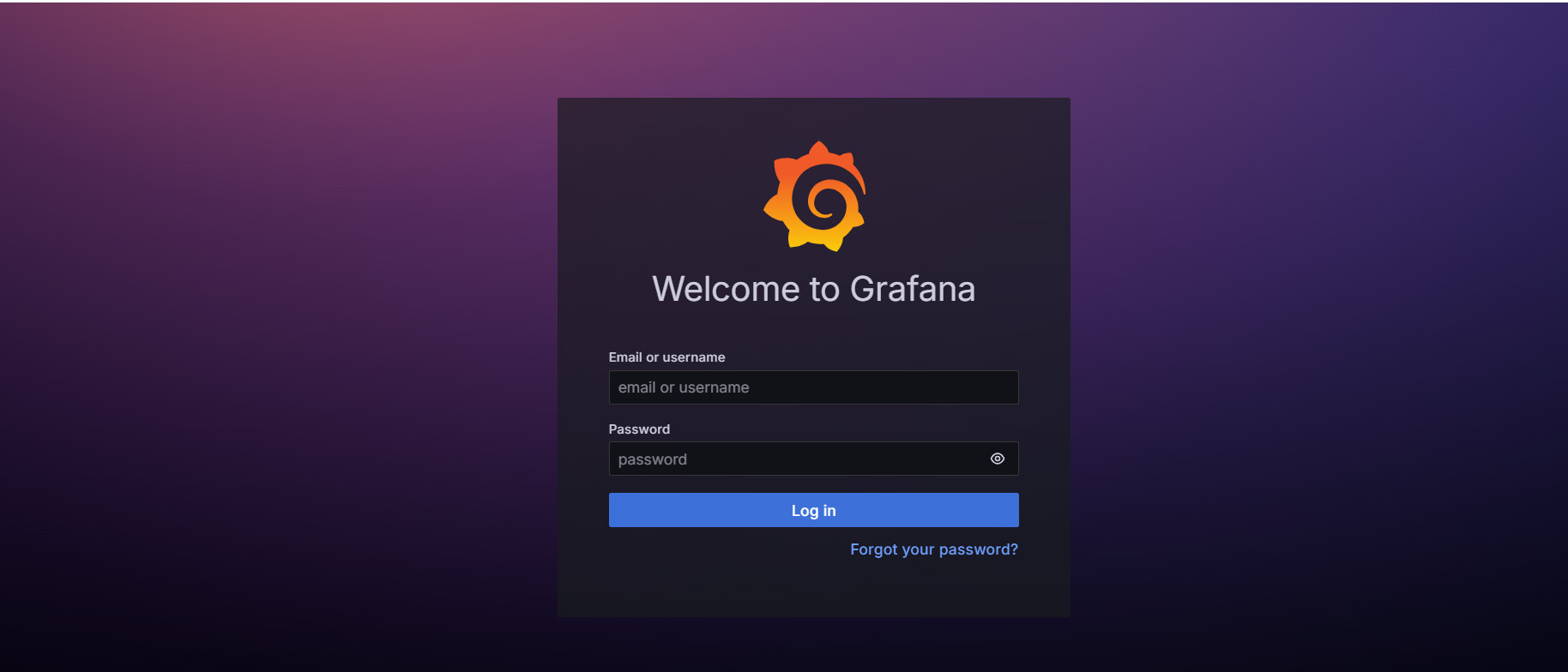The height and width of the screenshot is (672, 1568).
Task: Click the Password field label
Action: (639, 429)
